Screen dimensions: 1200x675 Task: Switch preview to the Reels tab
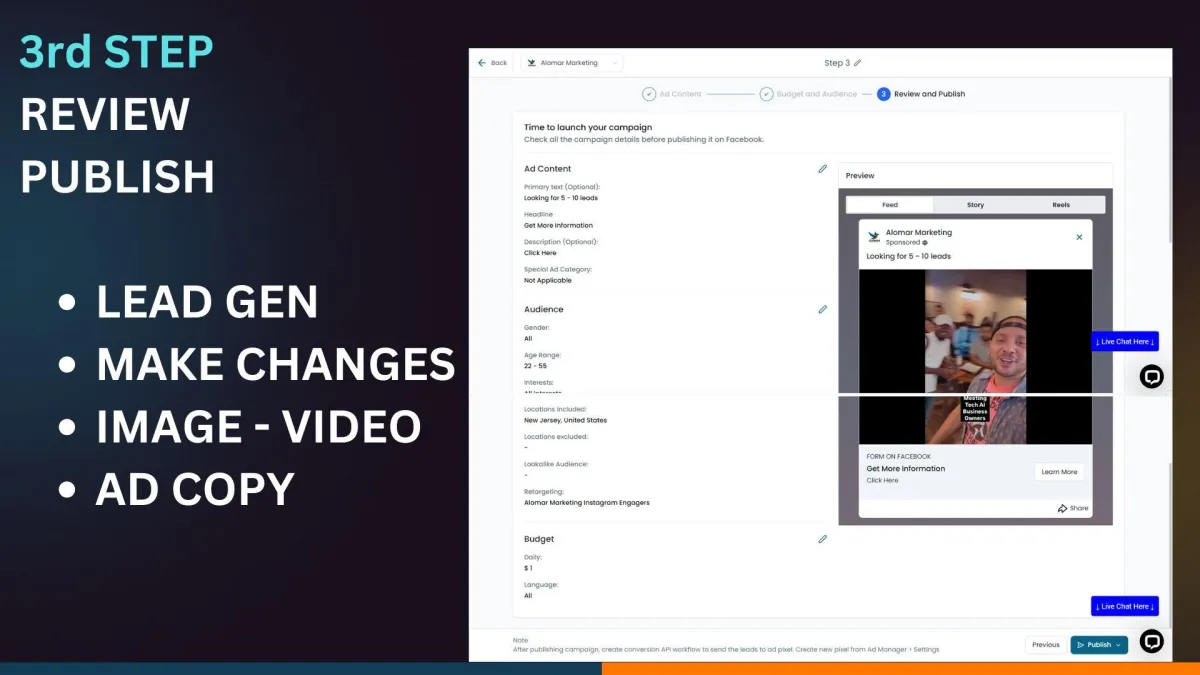click(x=1061, y=205)
